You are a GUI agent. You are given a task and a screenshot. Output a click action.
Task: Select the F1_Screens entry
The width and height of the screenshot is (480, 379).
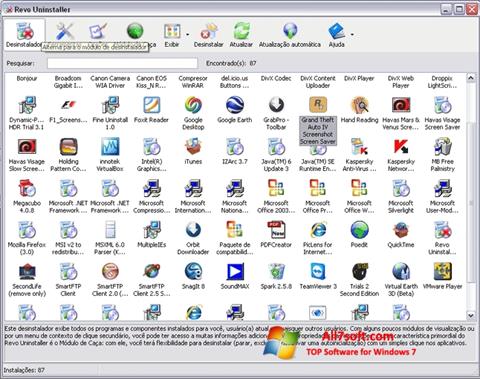click(x=68, y=110)
